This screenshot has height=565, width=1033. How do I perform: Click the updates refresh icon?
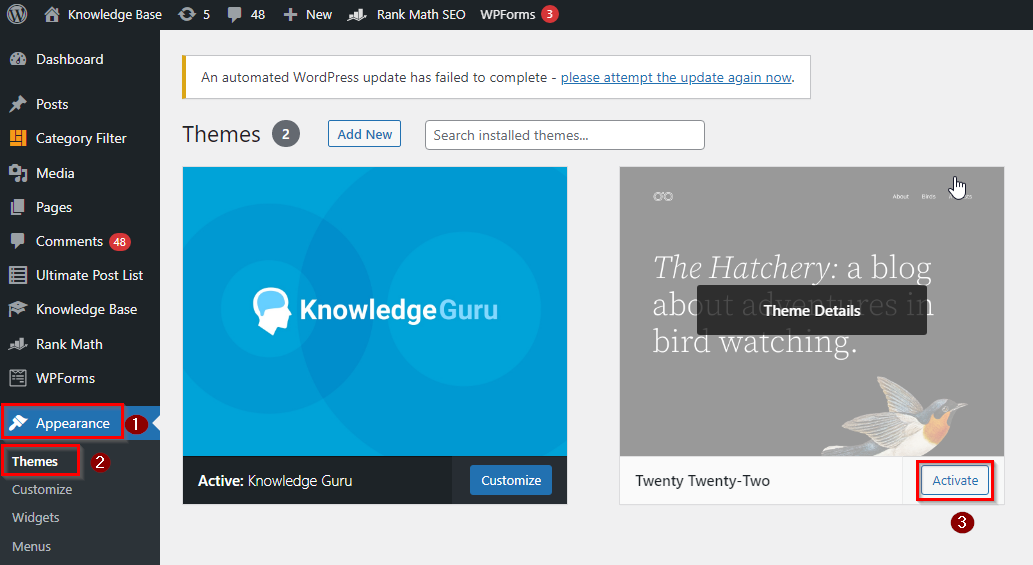(x=187, y=14)
